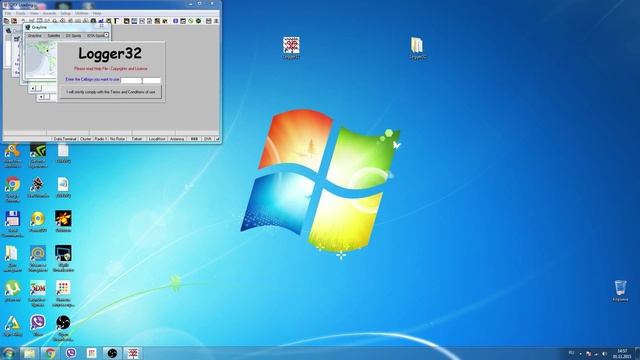
Task: Click the Data Terminal status bar panel
Action: point(65,139)
